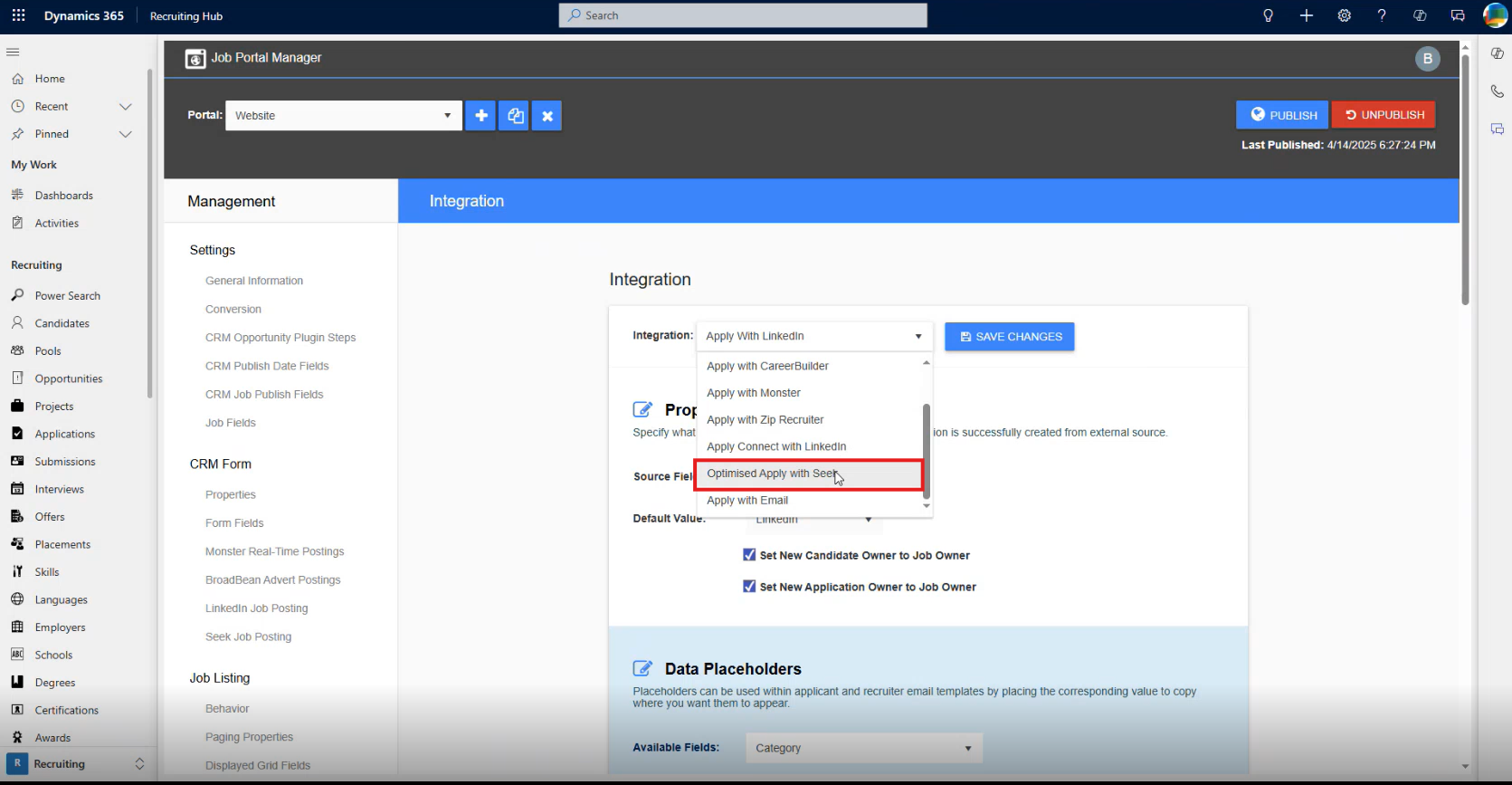Duplicate the portal with copy button

515,116
